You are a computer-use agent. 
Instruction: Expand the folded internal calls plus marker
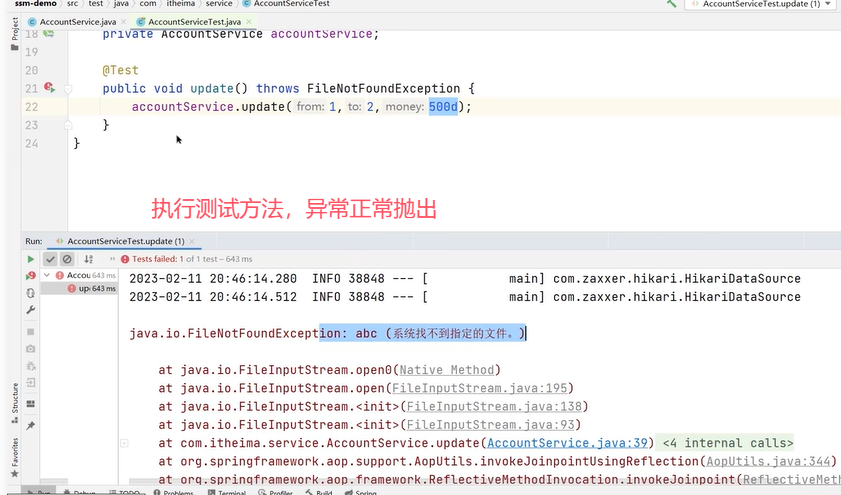(x=124, y=444)
